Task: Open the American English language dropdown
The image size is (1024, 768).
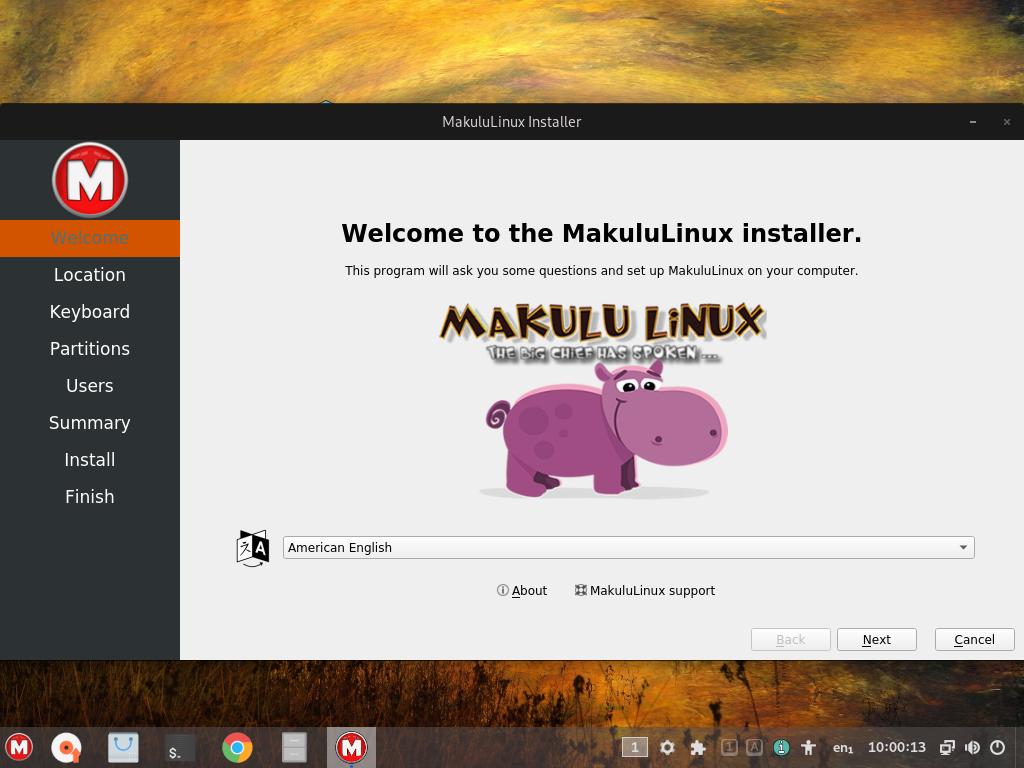Action: pyautogui.click(x=628, y=547)
